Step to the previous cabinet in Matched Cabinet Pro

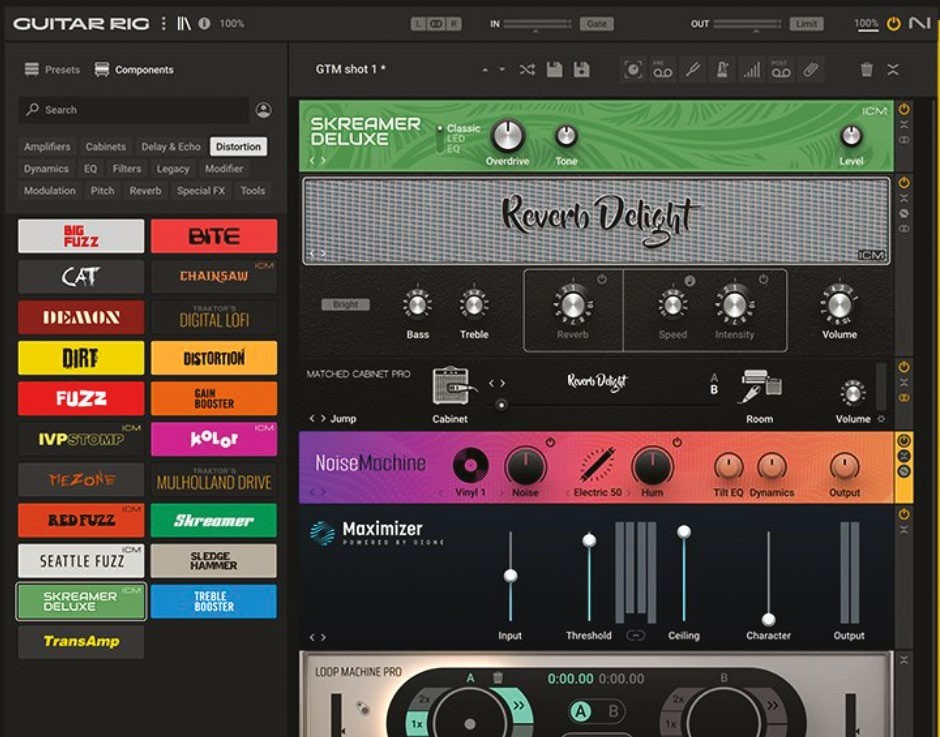click(491, 383)
